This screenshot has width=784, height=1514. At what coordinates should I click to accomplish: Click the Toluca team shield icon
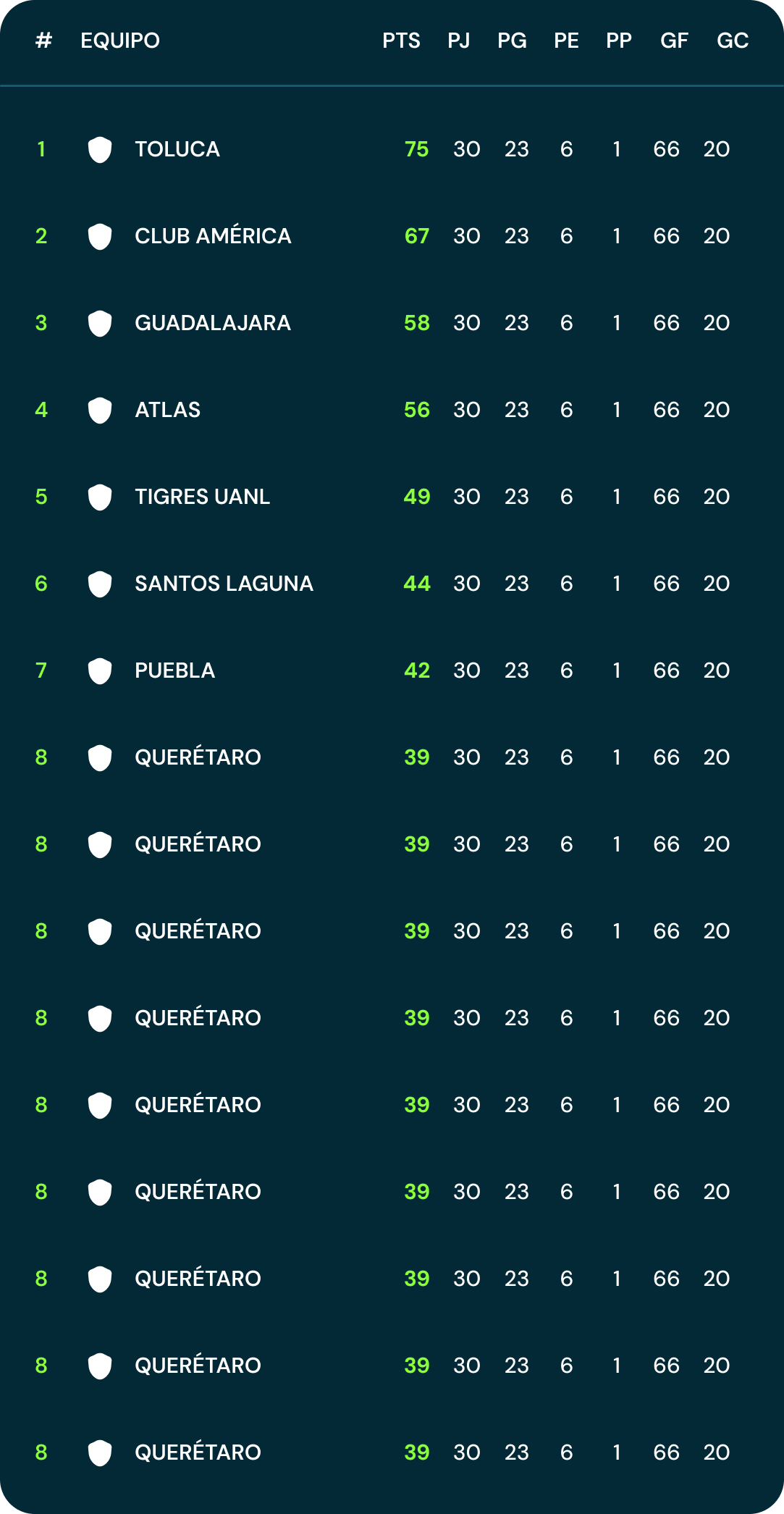tap(100, 150)
